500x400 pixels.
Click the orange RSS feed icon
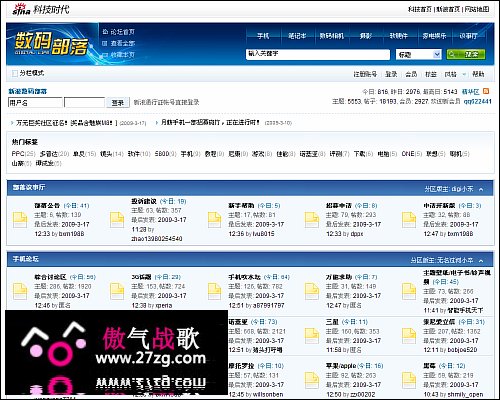[x=486, y=91]
